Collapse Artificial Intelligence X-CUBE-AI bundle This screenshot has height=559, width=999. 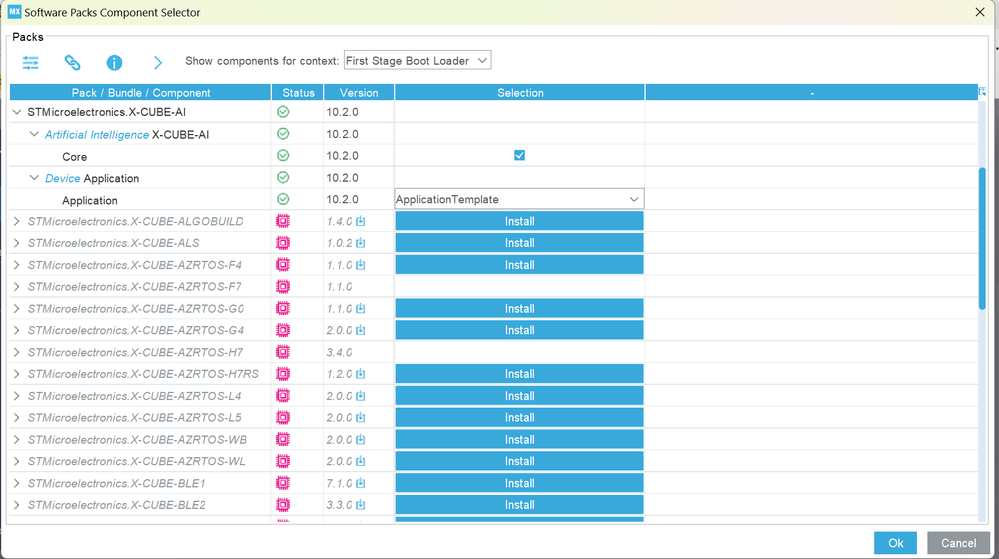[x=34, y=134]
